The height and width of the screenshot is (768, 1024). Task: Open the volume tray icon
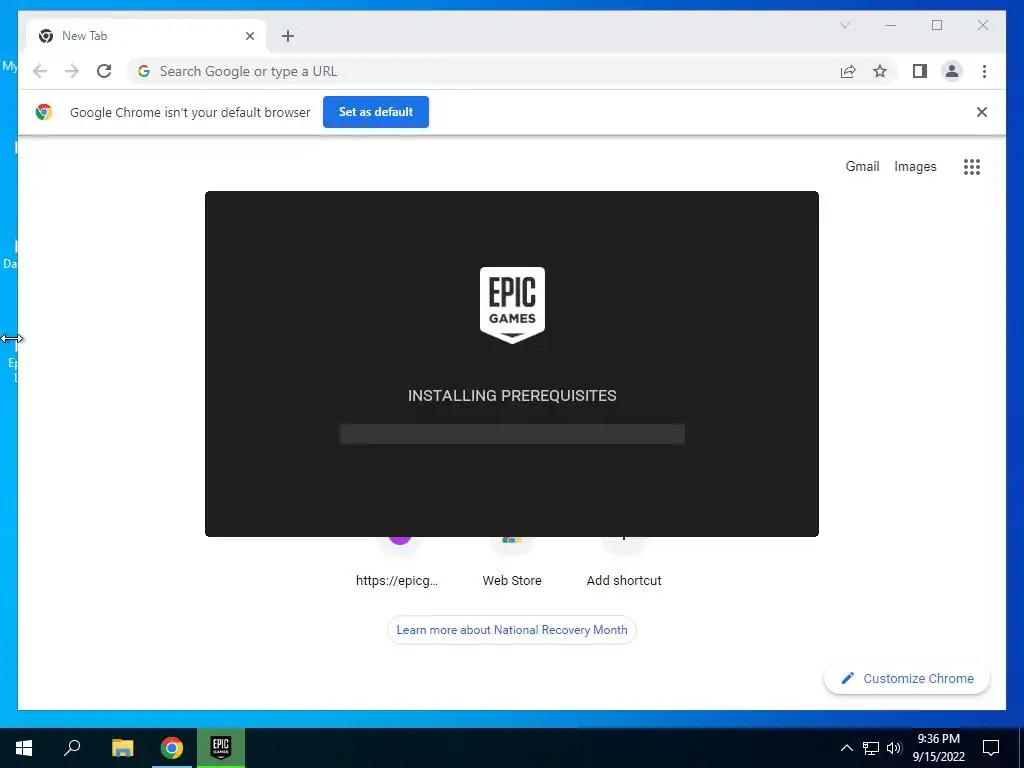pyautogui.click(x=894, y=748)
